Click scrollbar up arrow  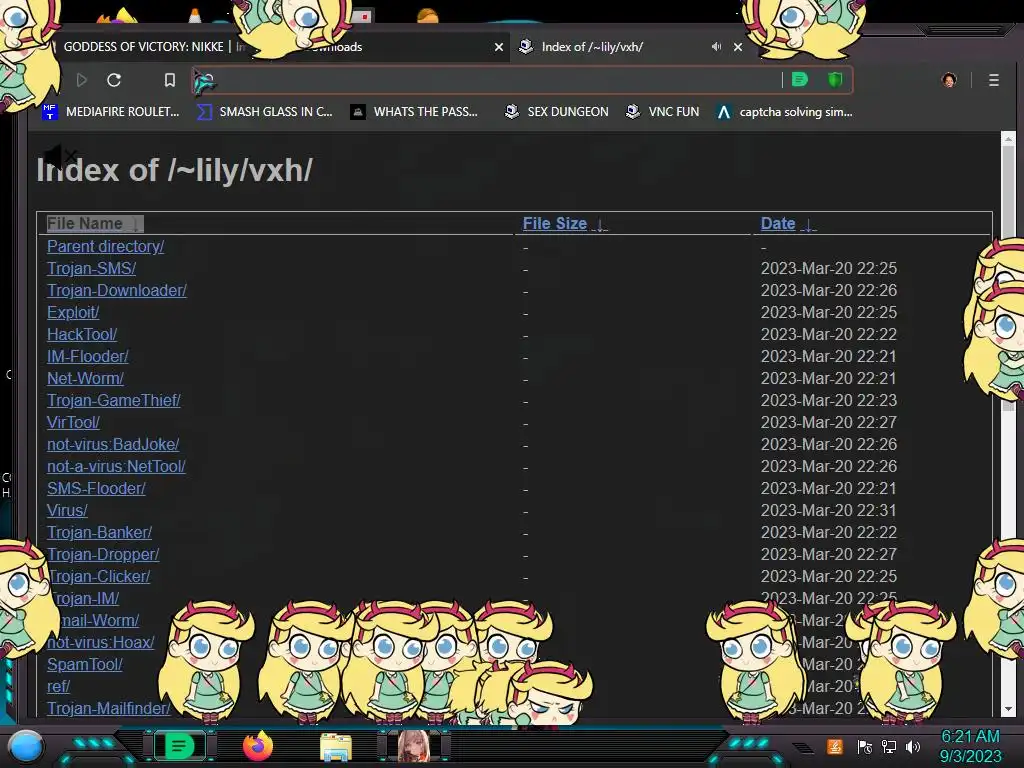[x=1008, y=138]
